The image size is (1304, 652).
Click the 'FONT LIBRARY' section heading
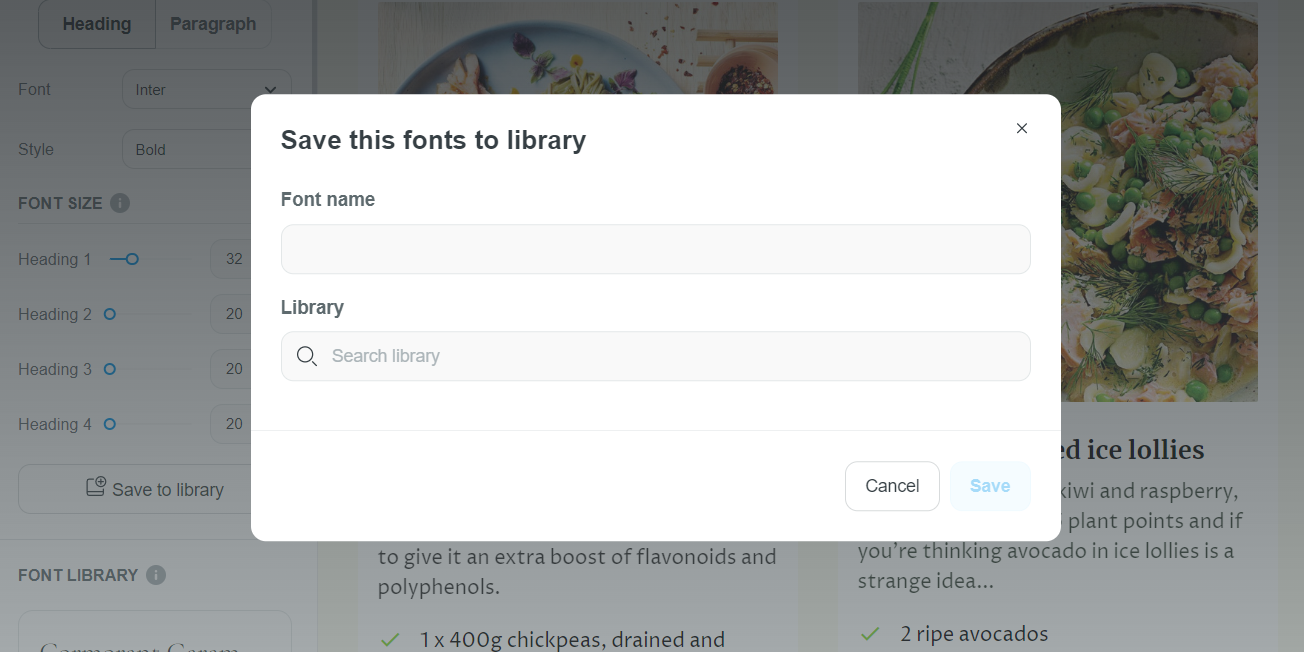pyautogui.click(x=78, y=575)
